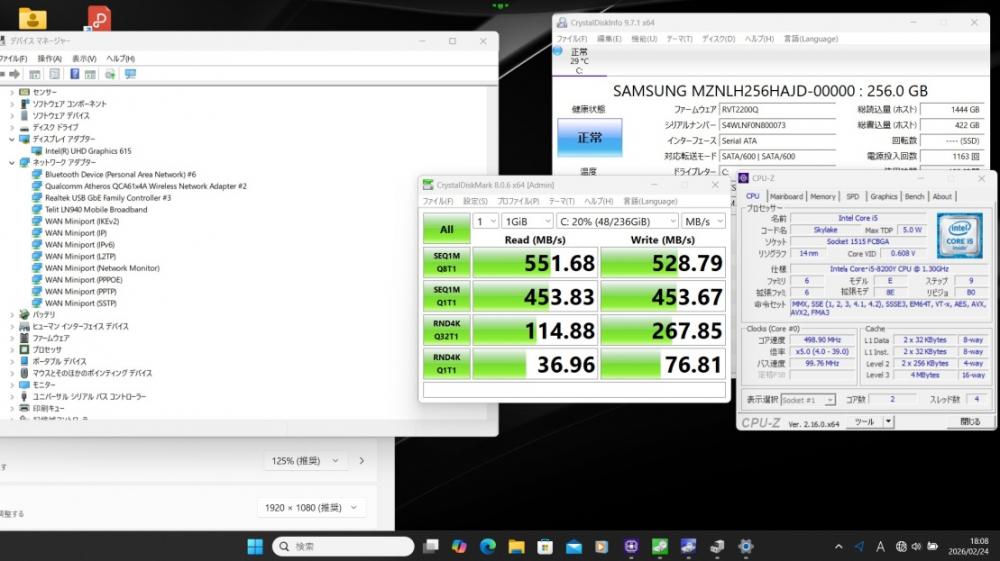Collapse the ディスプレイ アダプター node
Image resolution: width=1000 pixels, height=561 pixels.
pyautogui.click(x=11, y=139)
